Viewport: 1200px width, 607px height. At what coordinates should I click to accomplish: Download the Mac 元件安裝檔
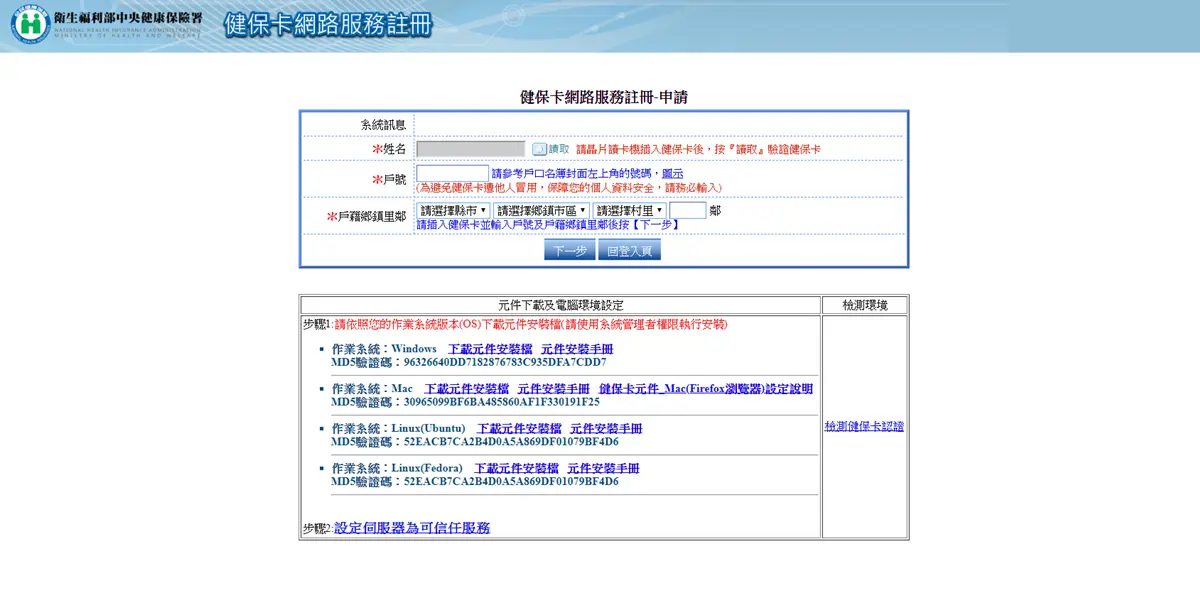pos(467,389)
